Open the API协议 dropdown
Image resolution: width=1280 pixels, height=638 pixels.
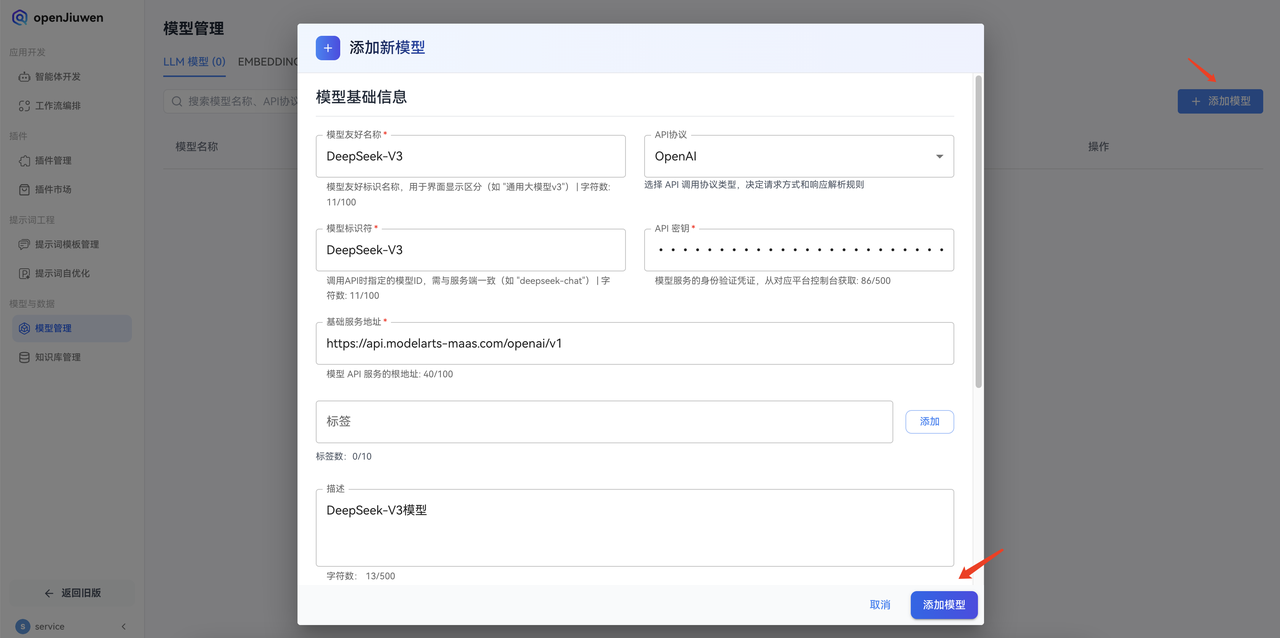coord(798,156)
